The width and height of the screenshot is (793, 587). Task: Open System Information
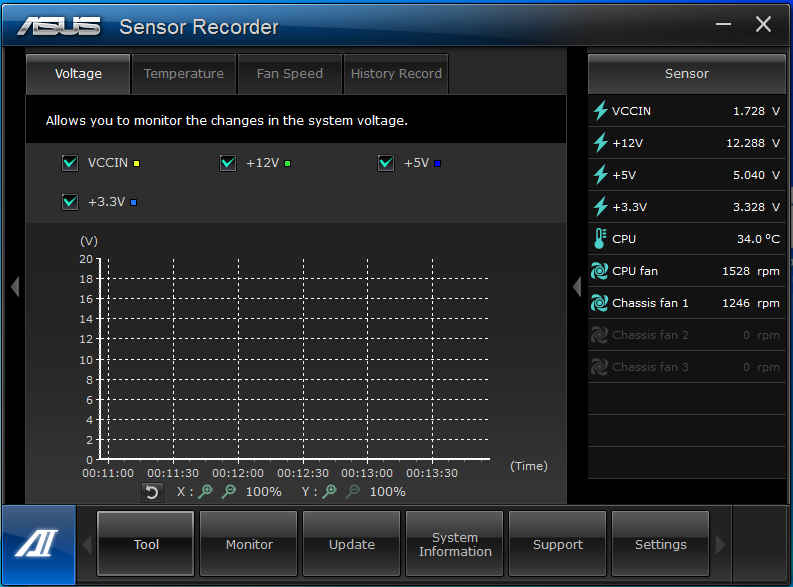click(455, 544)
